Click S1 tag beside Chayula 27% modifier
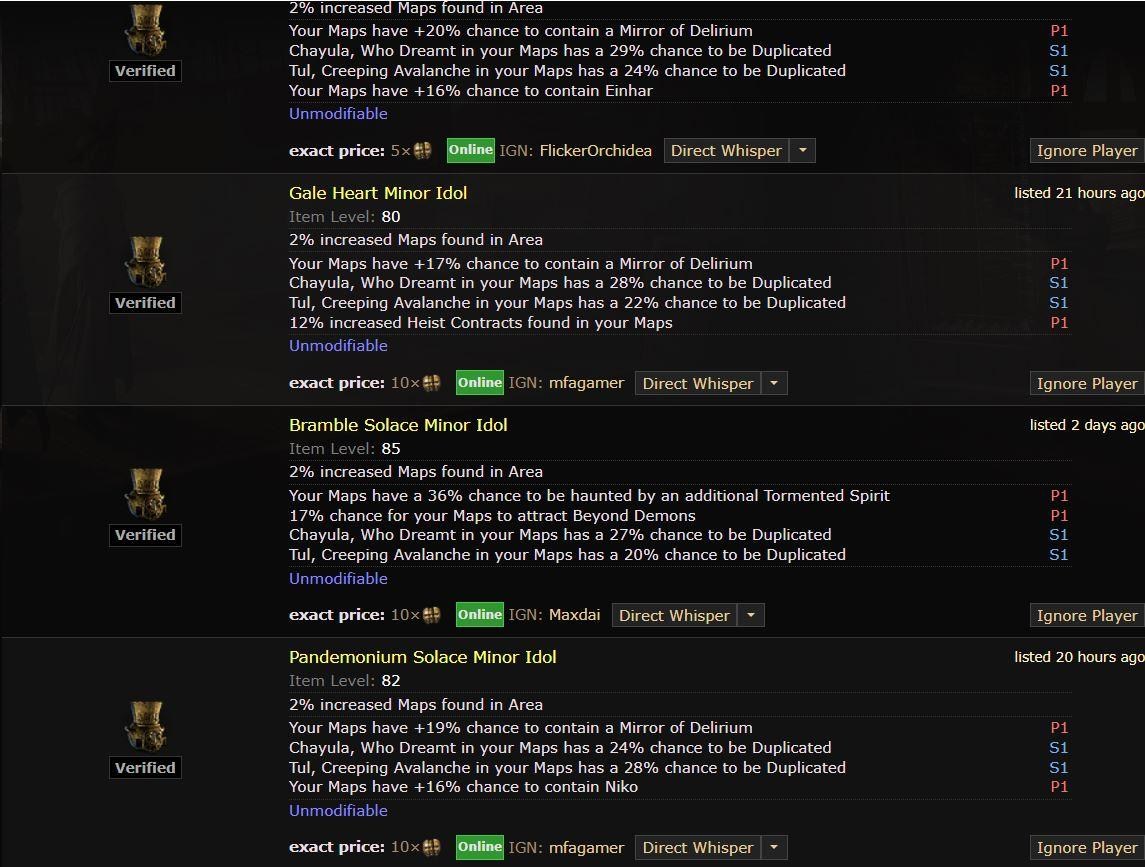Screen dimensions: 1145x867 pyautogui.click(x=1059, y=535)
